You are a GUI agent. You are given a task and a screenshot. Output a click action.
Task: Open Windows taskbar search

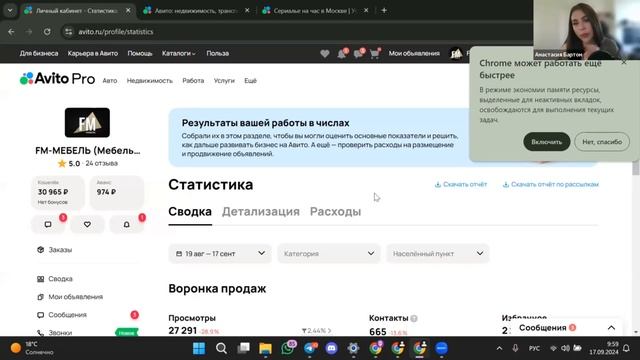coord(221,348)
